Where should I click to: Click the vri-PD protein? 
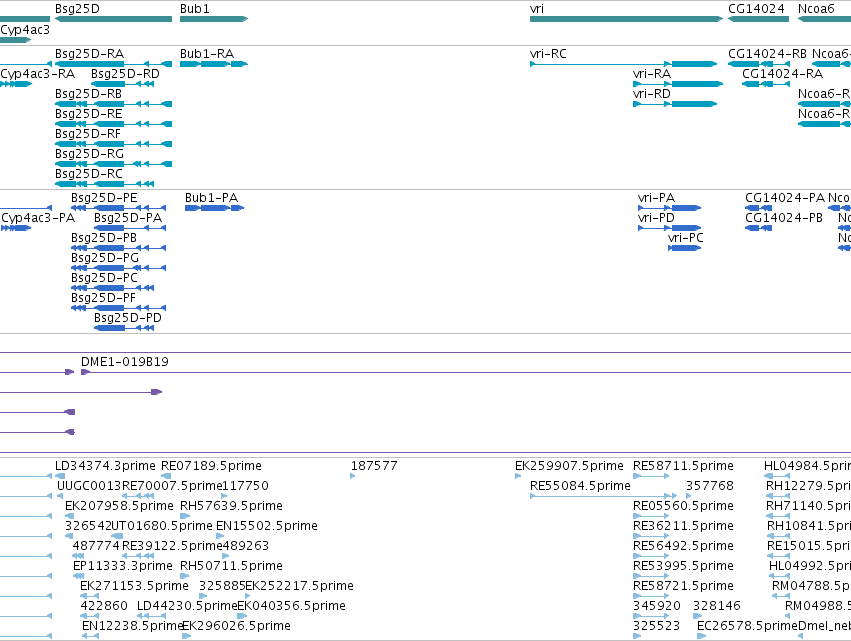(x=670, y=228)
